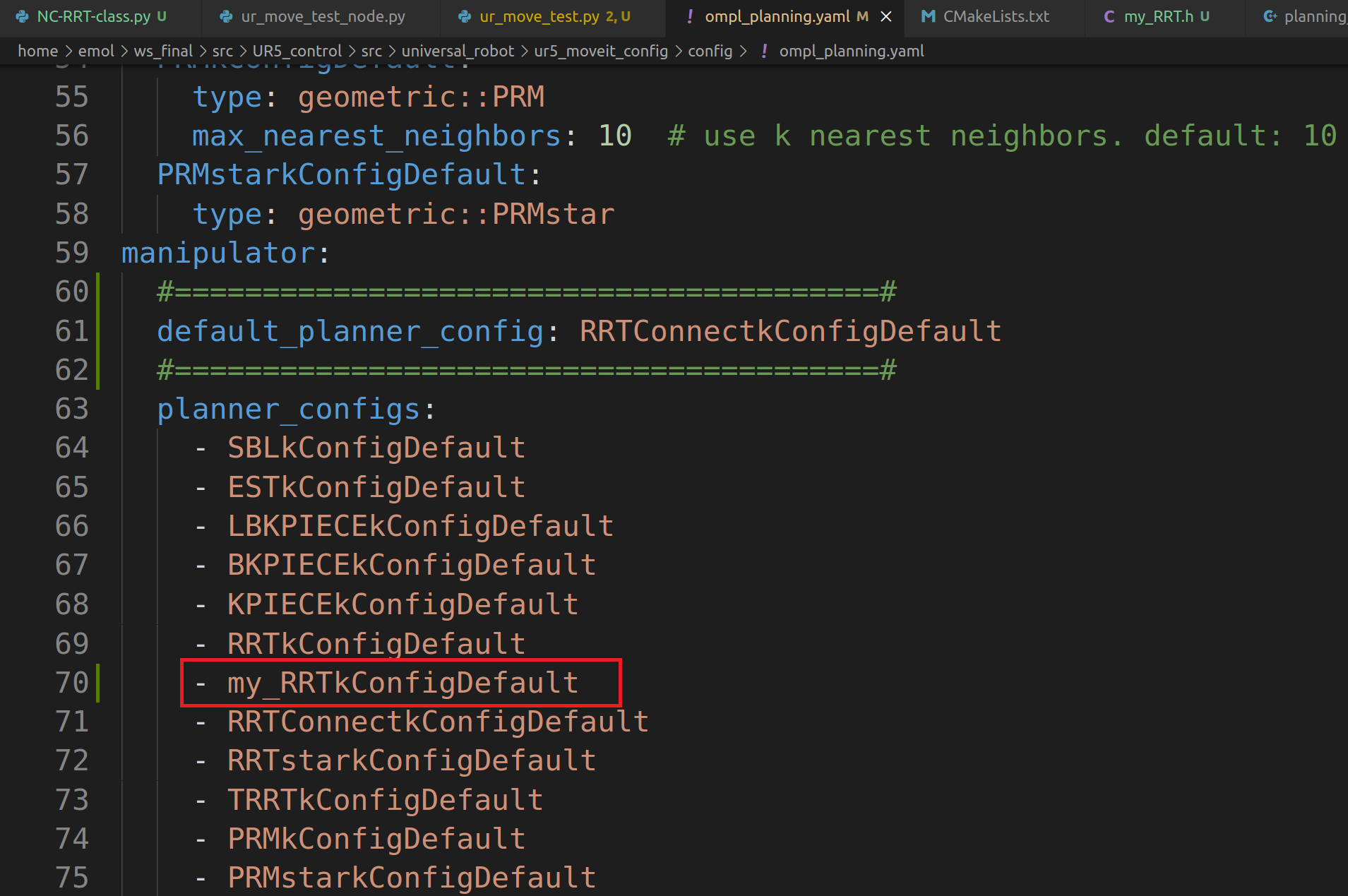1348x896 pixels.
Task: Click the Python icon on ur_move_test.py tab
Action: click(x=464, y=16)
